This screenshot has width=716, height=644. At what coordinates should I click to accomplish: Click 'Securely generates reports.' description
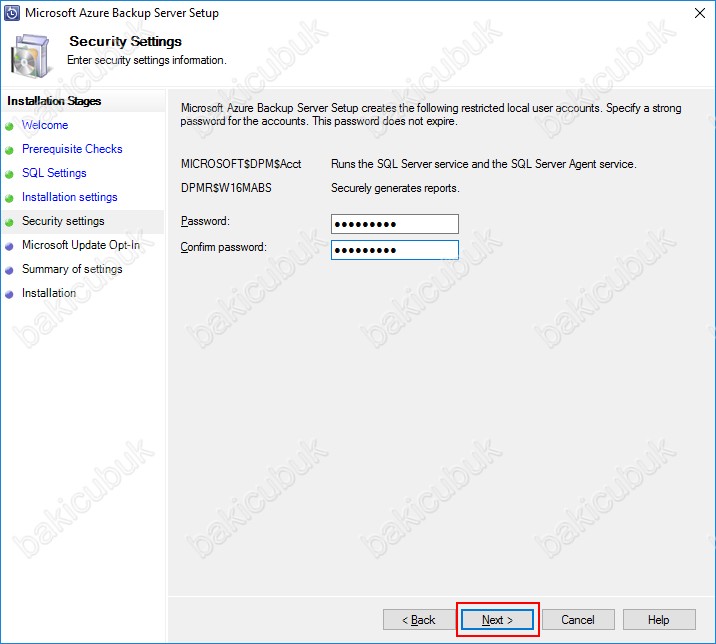395,188
